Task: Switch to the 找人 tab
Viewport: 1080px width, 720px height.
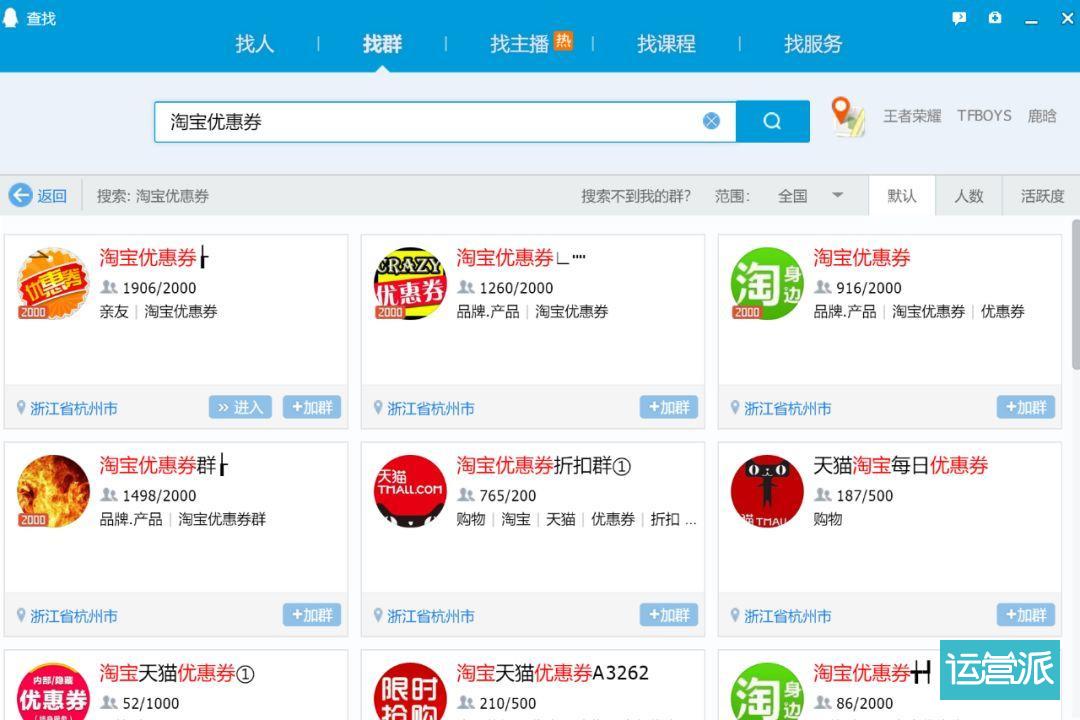Action: pos(255,44)
